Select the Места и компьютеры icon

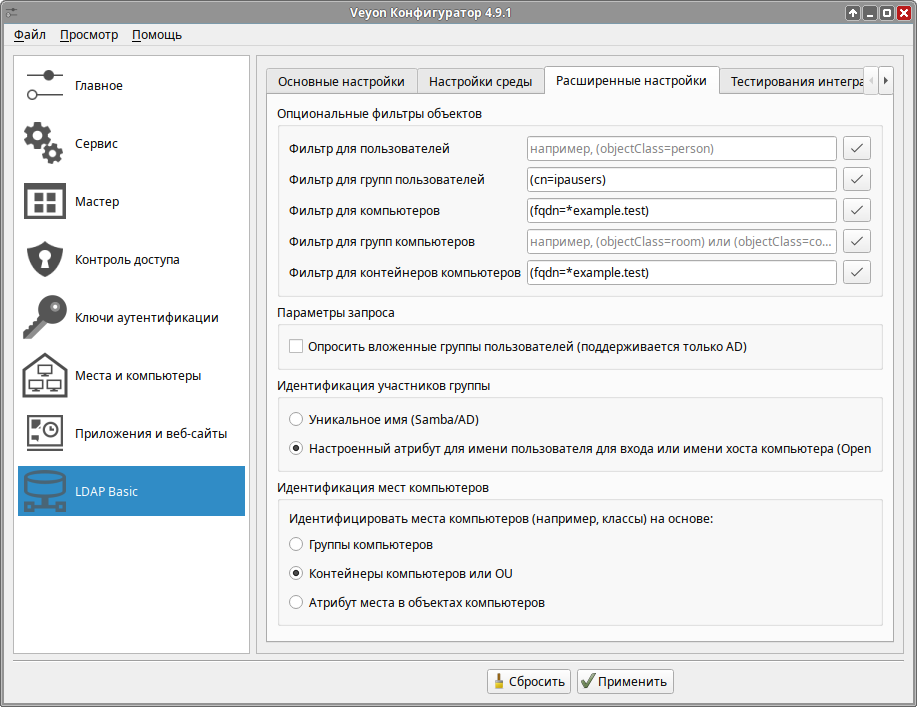[x=45, y=375]
